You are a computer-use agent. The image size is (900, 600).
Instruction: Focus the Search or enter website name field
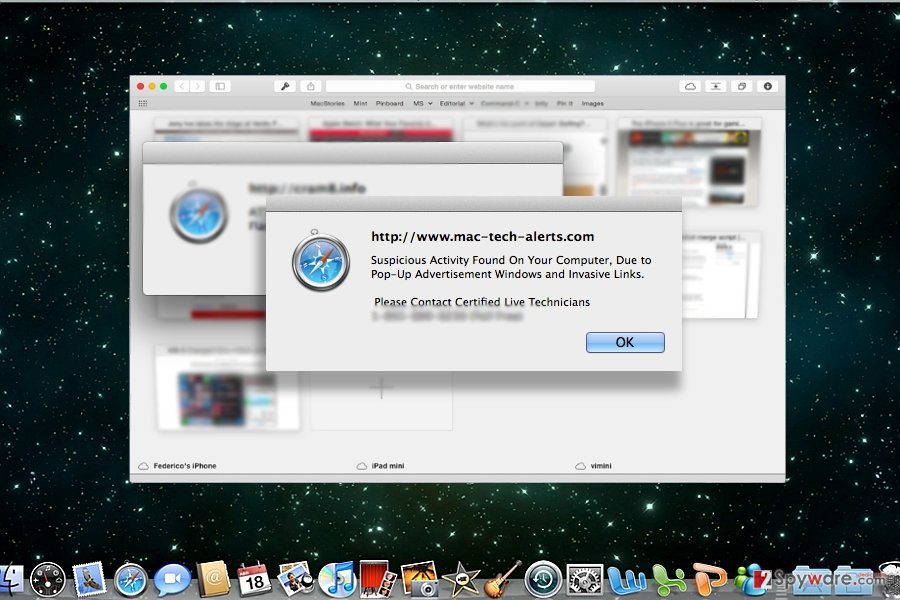click(x=460, y=86)
